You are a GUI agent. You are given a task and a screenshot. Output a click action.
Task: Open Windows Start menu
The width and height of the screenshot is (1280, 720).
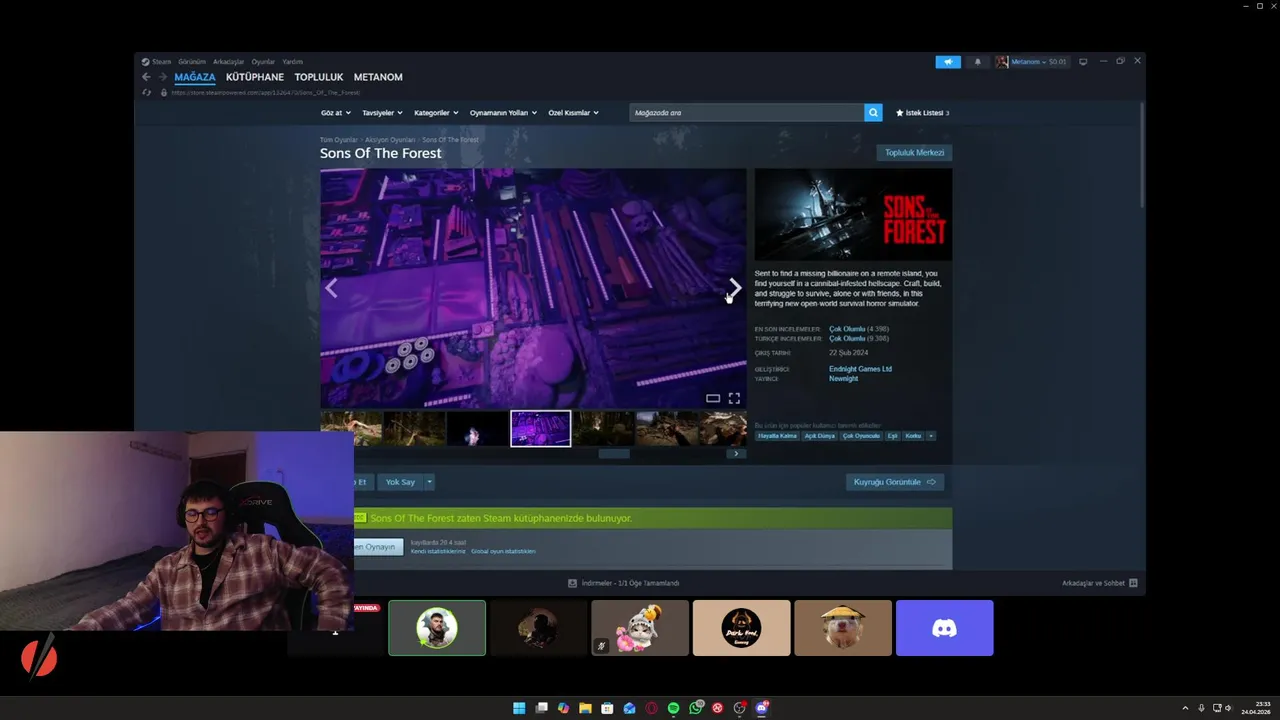[x=519, y=708]
